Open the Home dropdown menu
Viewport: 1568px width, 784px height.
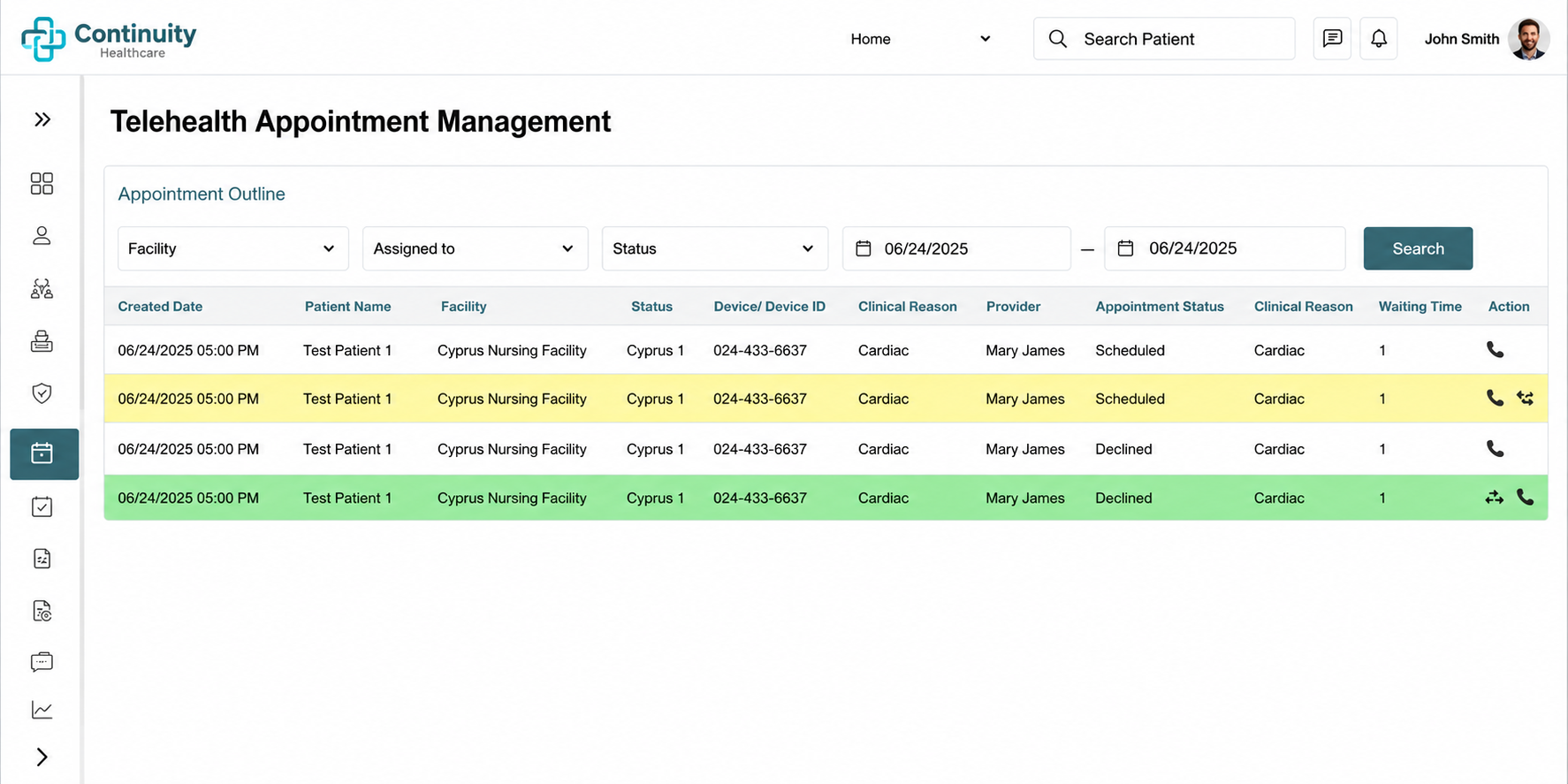click(x=919, y=39)
